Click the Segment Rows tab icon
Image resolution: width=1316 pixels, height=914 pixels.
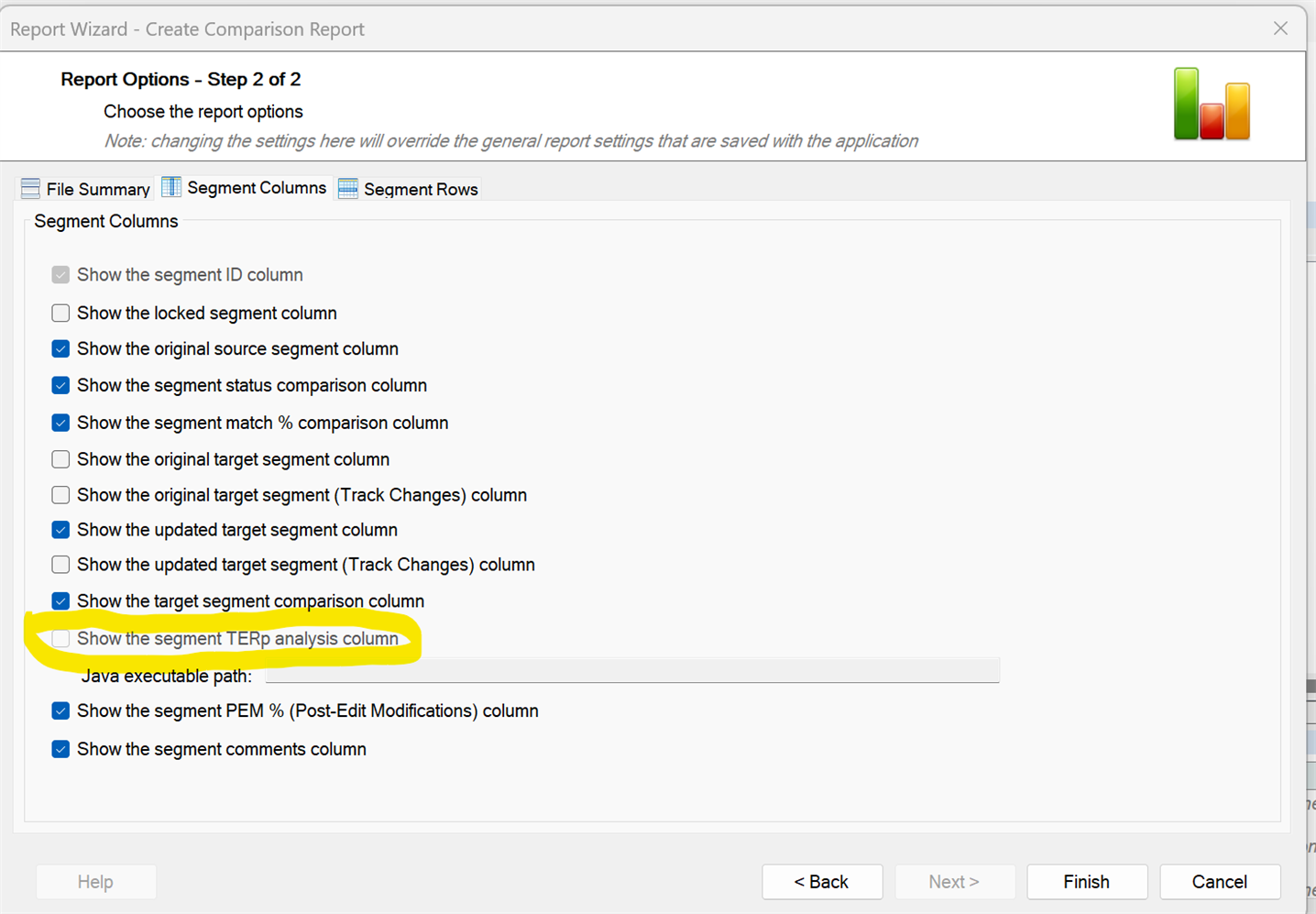(x=347, y=188)
